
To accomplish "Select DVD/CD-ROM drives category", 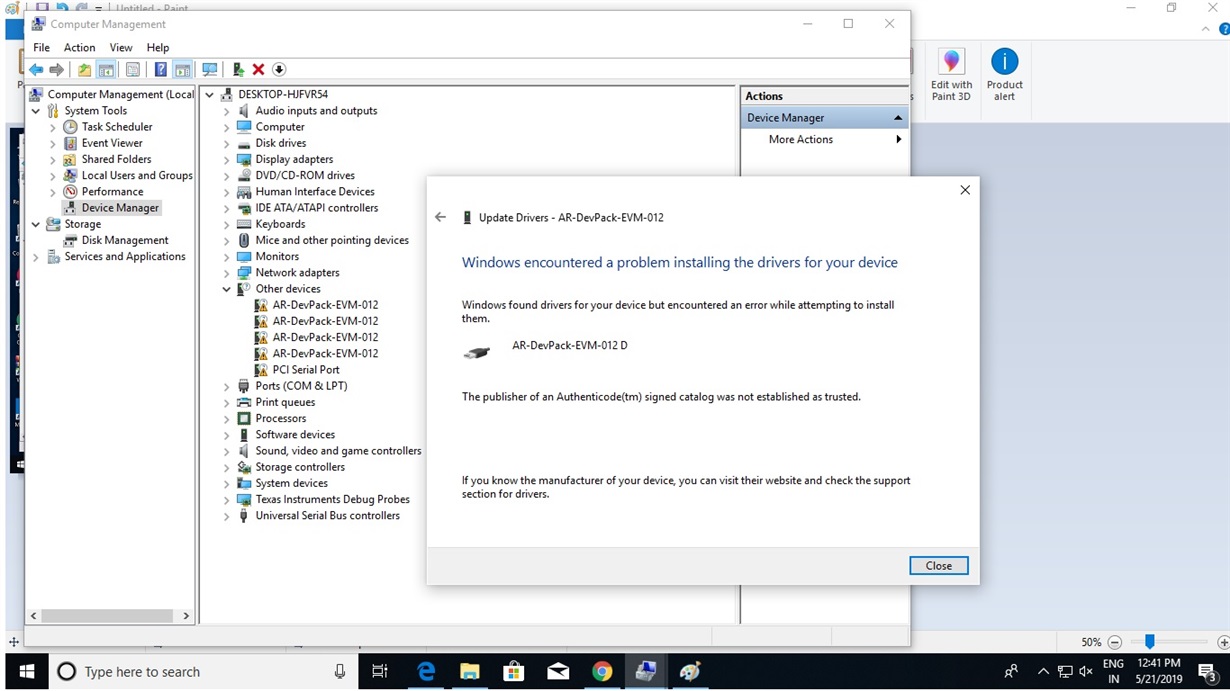I will click(305, 176).
